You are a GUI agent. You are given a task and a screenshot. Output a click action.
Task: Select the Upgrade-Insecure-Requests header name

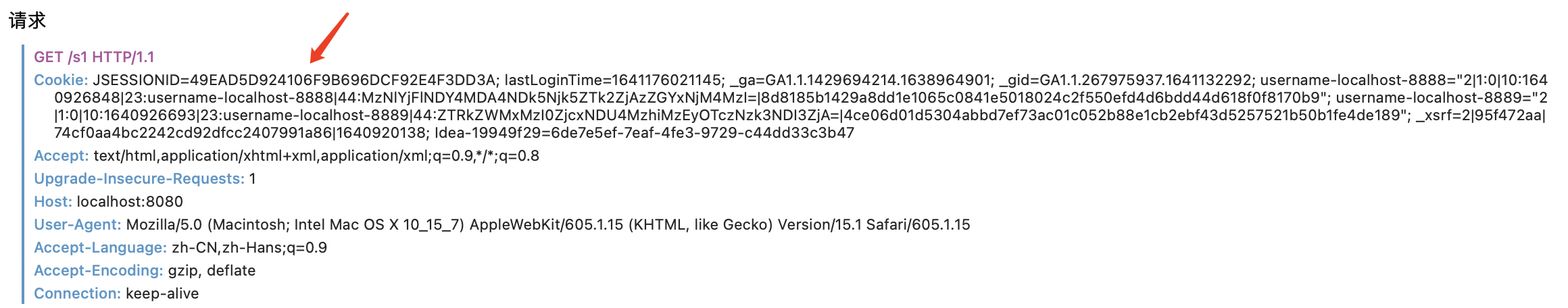[x=139, y=179]
